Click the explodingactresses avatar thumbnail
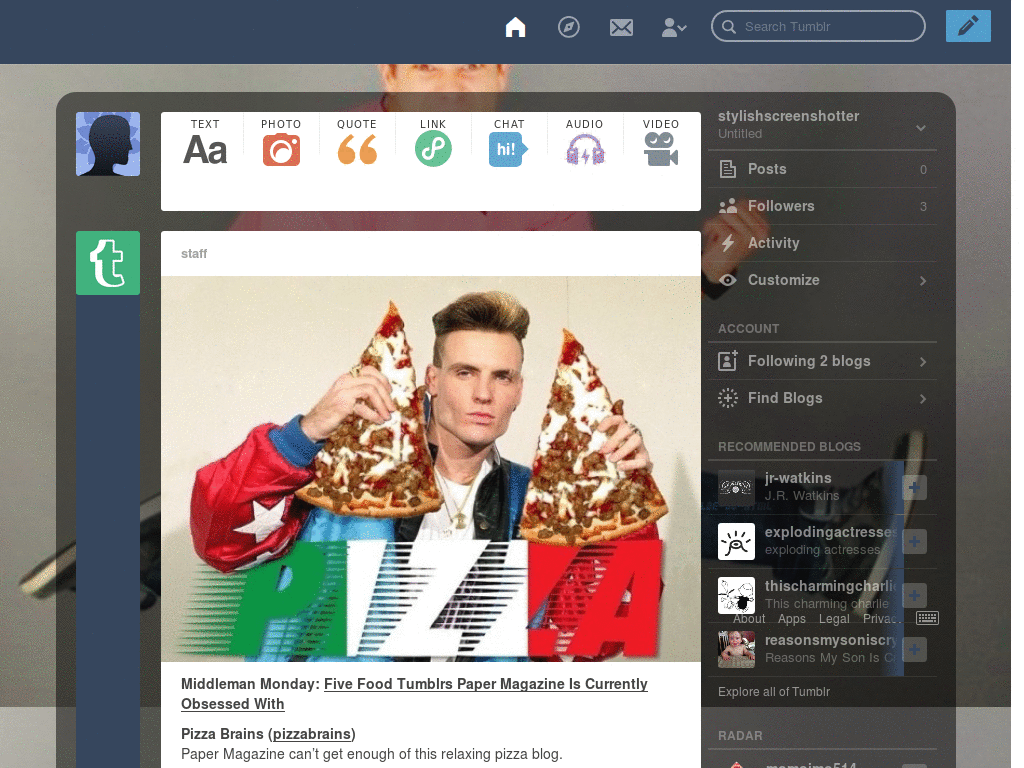 pos(736,541)
